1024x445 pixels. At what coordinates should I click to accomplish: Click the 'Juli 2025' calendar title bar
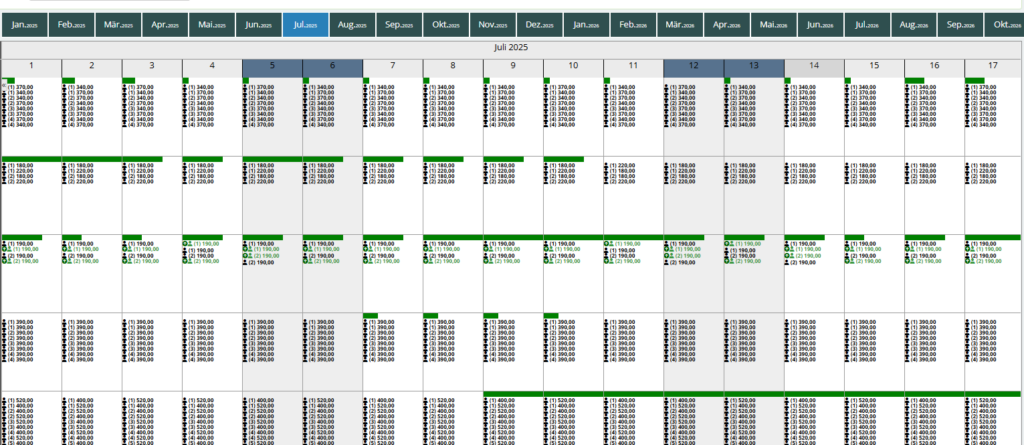pos(512,48)
